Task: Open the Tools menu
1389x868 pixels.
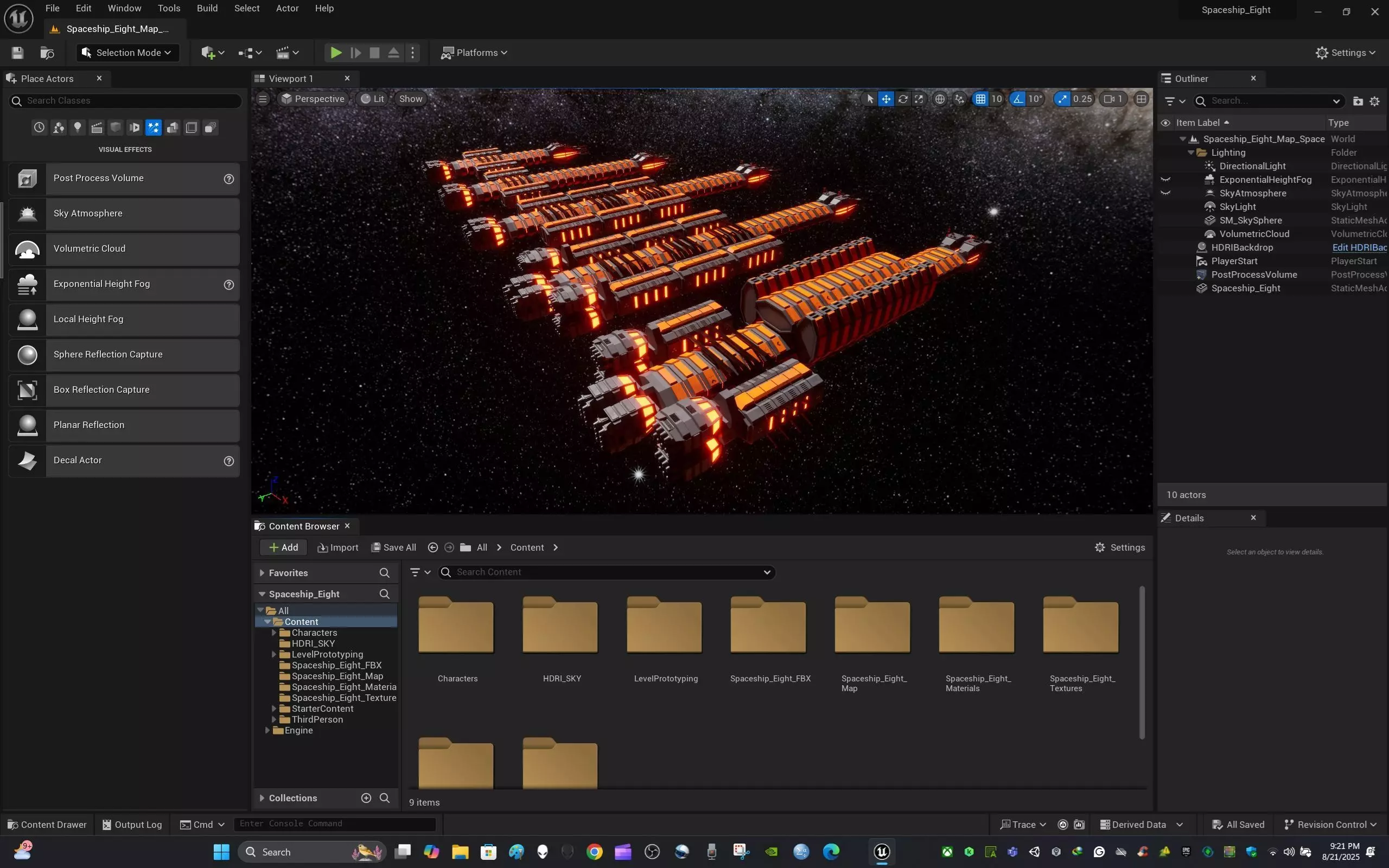Action: (x=169, y=8)
